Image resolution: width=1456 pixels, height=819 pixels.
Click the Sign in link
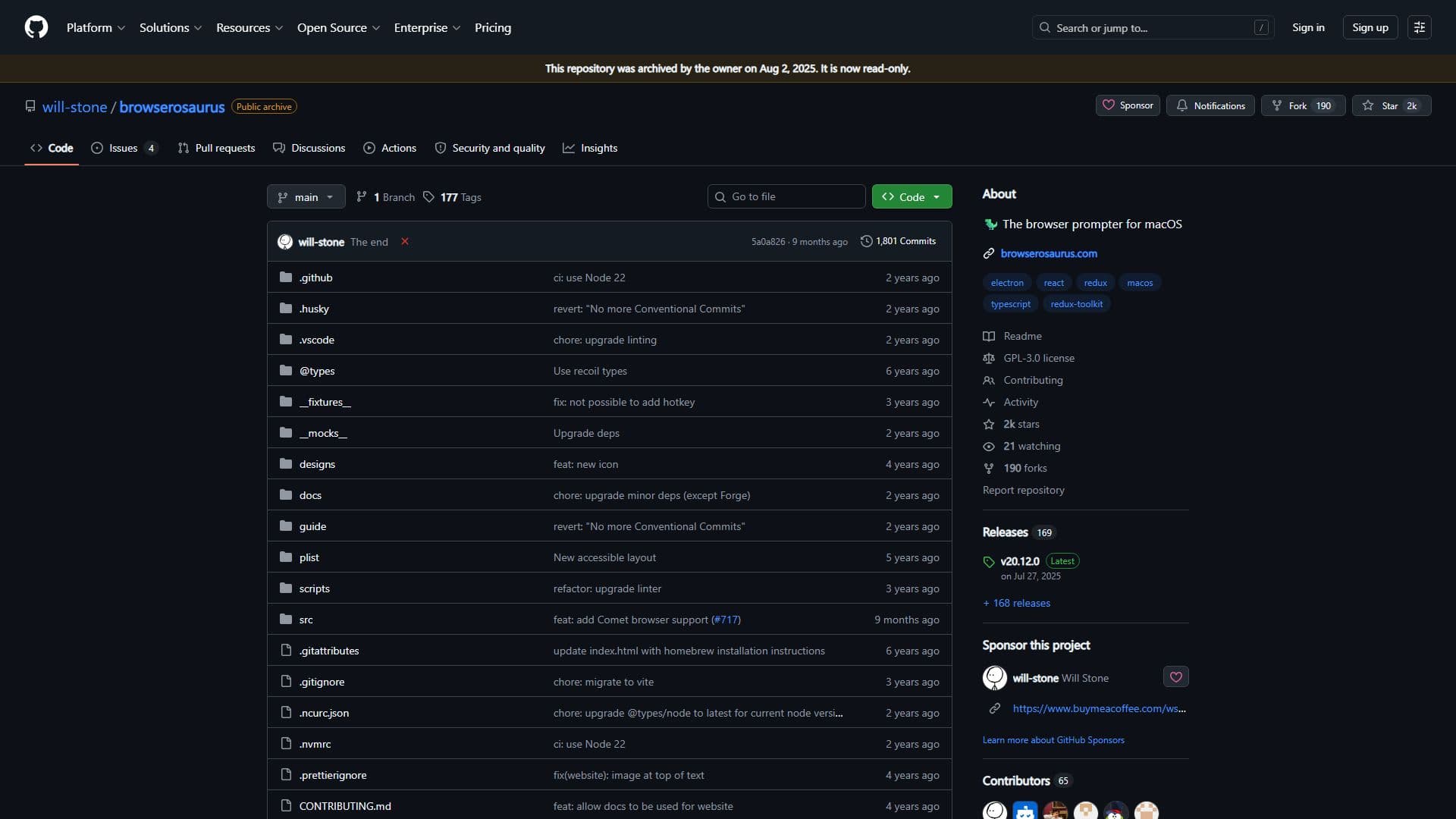(1308, 27)
